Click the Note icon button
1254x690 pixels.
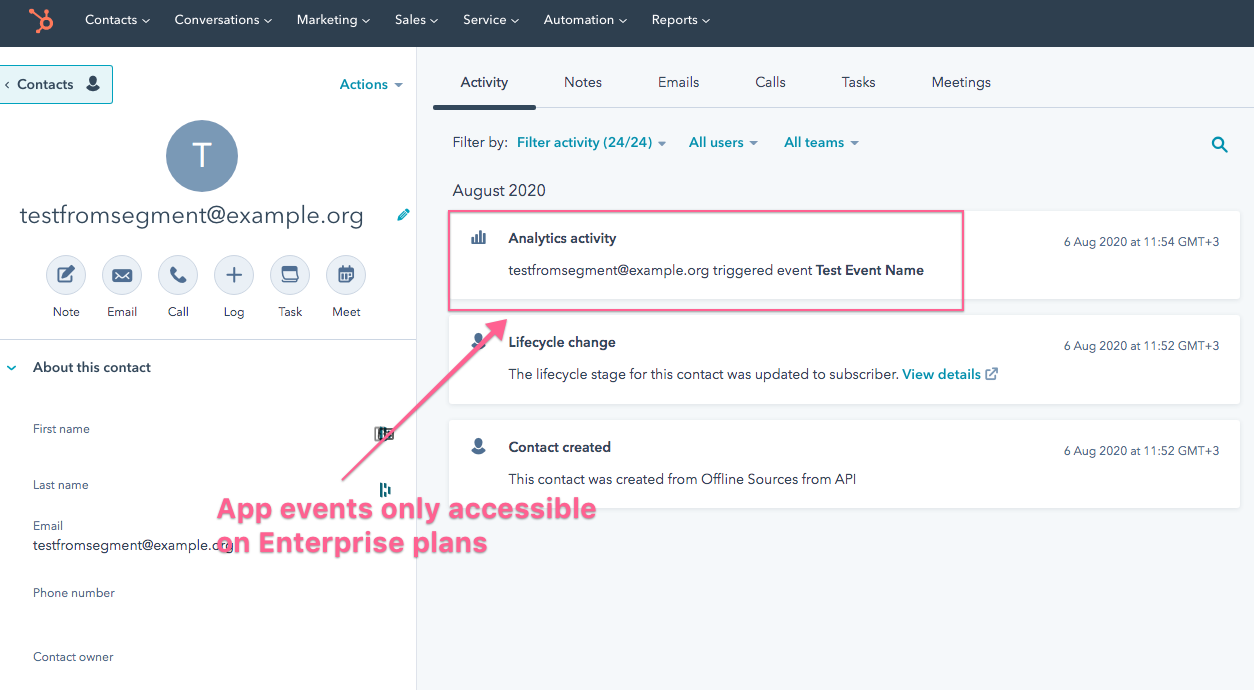click(66, 275)
